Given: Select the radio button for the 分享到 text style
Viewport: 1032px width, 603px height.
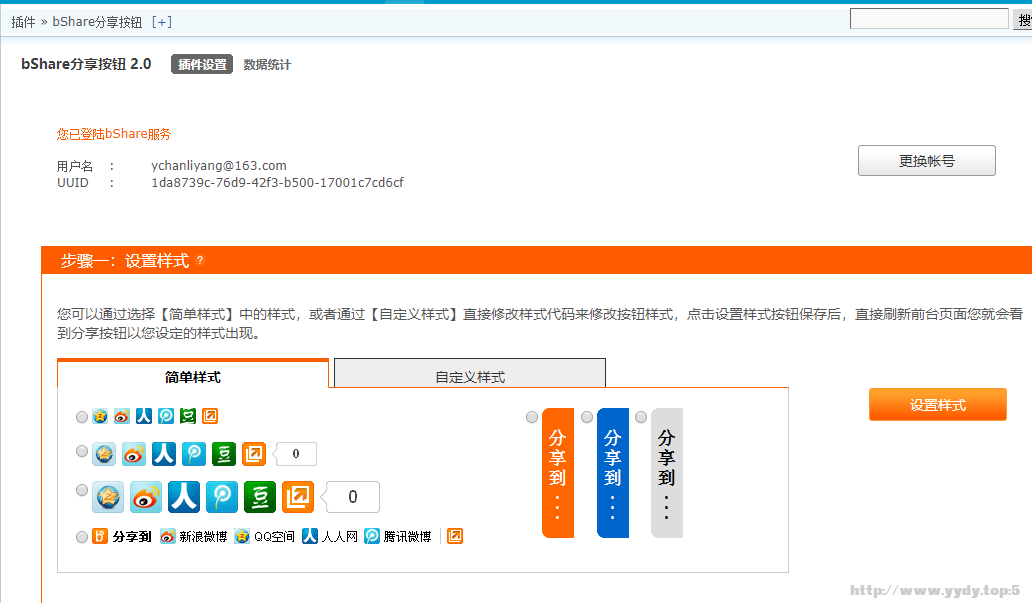Looking at the screenshot, I should [x=82, y=537].
